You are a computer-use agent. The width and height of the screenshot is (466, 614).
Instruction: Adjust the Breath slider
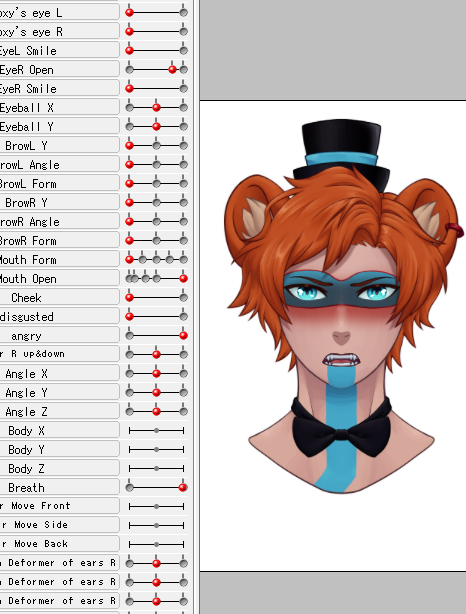pyautogui.click(x=156, y=488)
